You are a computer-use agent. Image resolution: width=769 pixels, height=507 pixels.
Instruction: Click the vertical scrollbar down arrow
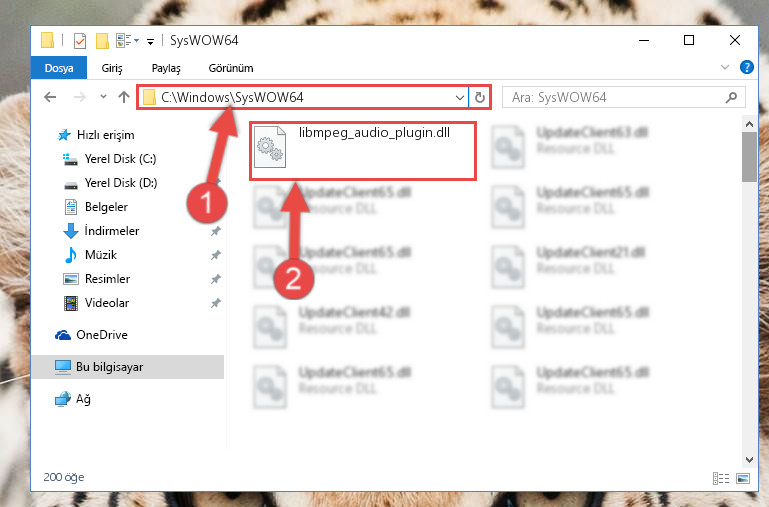point(749,459)
